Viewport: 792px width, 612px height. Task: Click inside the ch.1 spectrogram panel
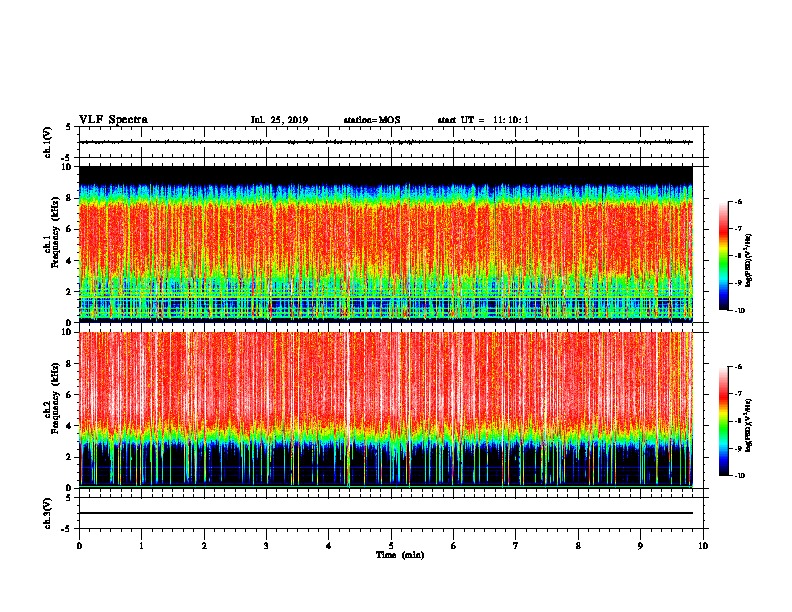click(x=386, y=244)
